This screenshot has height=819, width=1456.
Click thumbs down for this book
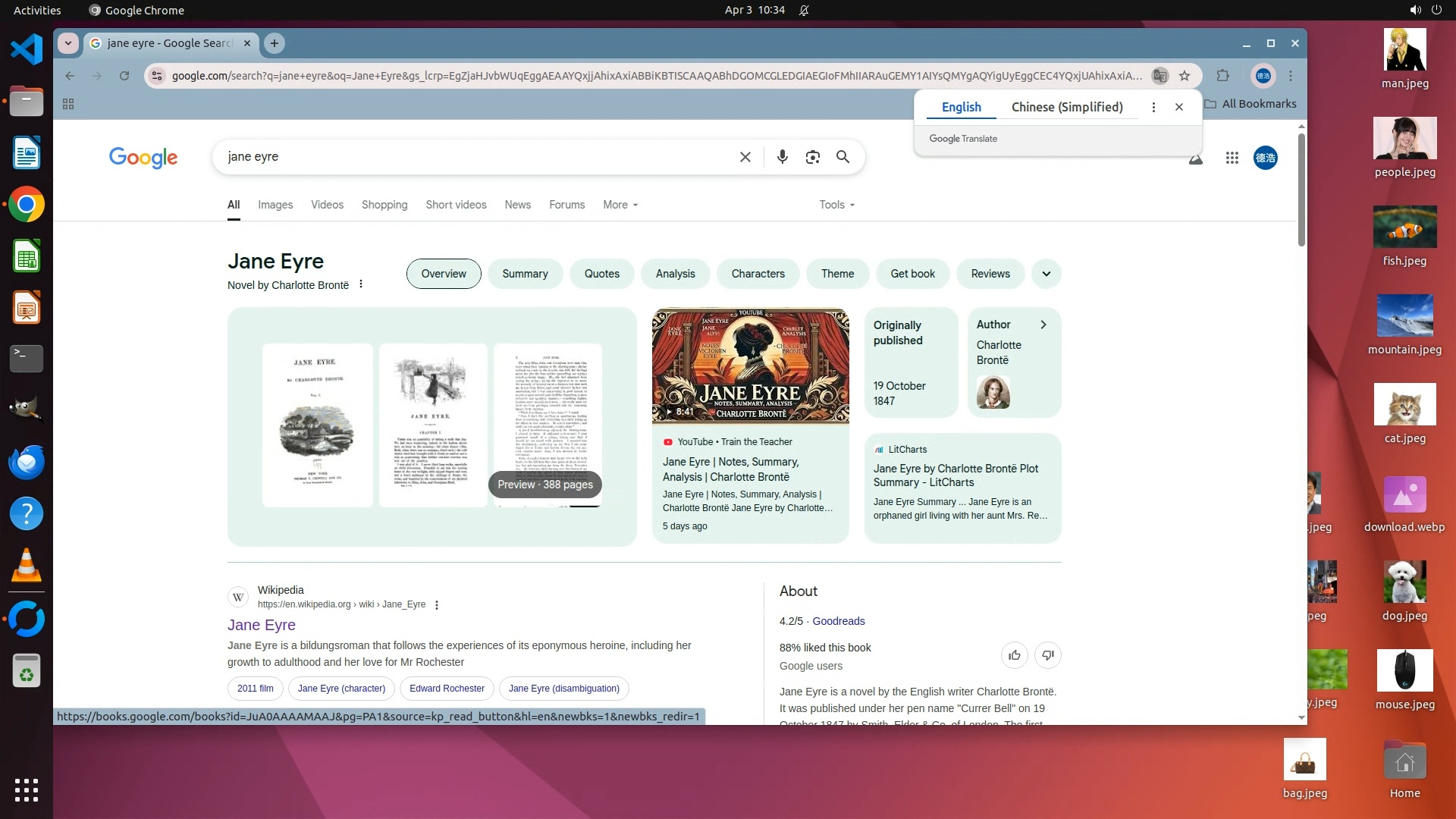pos(1047,655)
